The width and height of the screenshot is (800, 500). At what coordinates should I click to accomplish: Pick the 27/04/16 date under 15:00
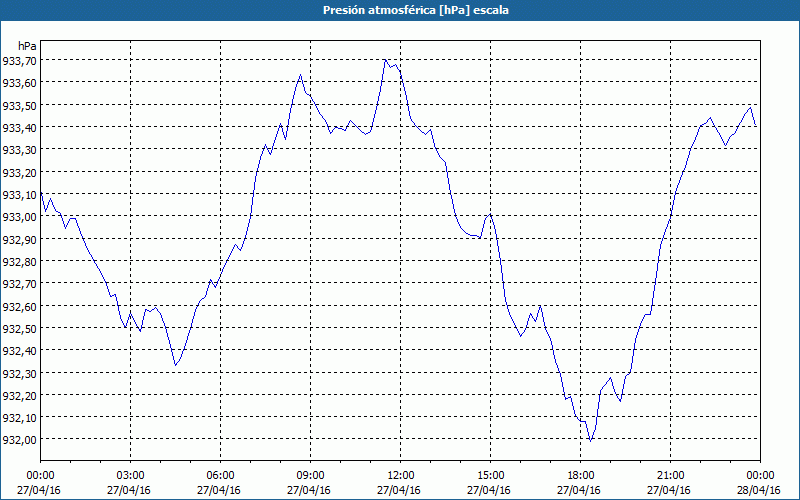click(x=489, y=490)
